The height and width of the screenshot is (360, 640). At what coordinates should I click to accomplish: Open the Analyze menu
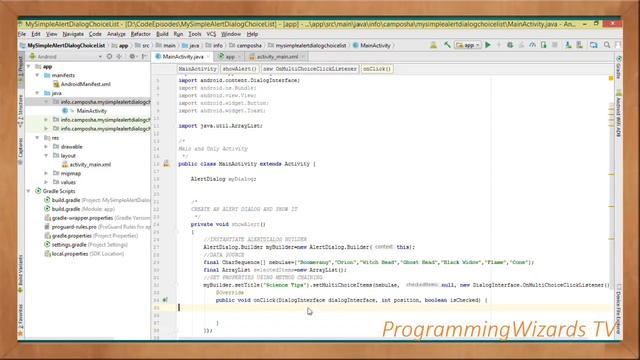point(116,34)
